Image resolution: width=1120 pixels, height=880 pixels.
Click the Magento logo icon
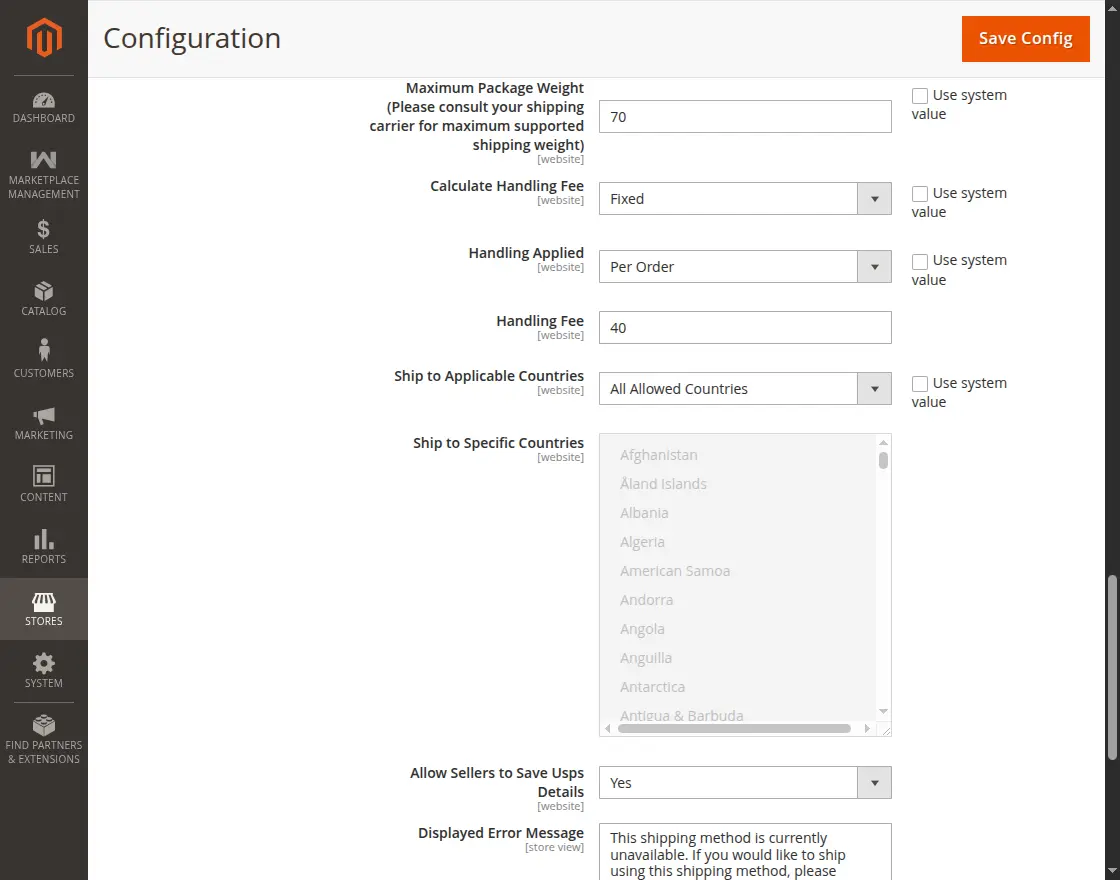(x=43, y=40)
